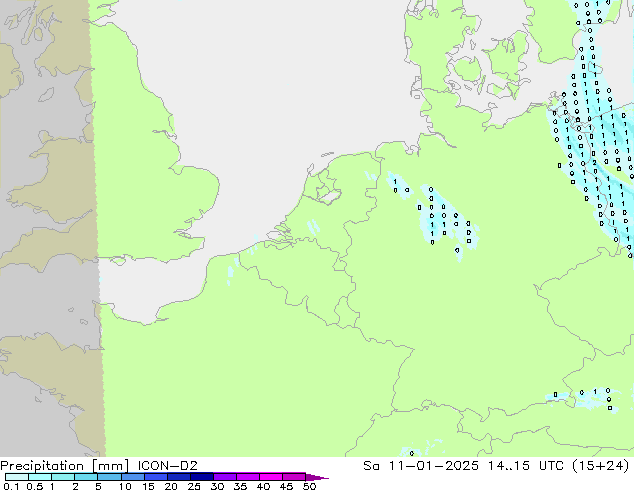
Task: Click the "Precipitation" title text
Action: pyautogui.click(x=42, y=466)
